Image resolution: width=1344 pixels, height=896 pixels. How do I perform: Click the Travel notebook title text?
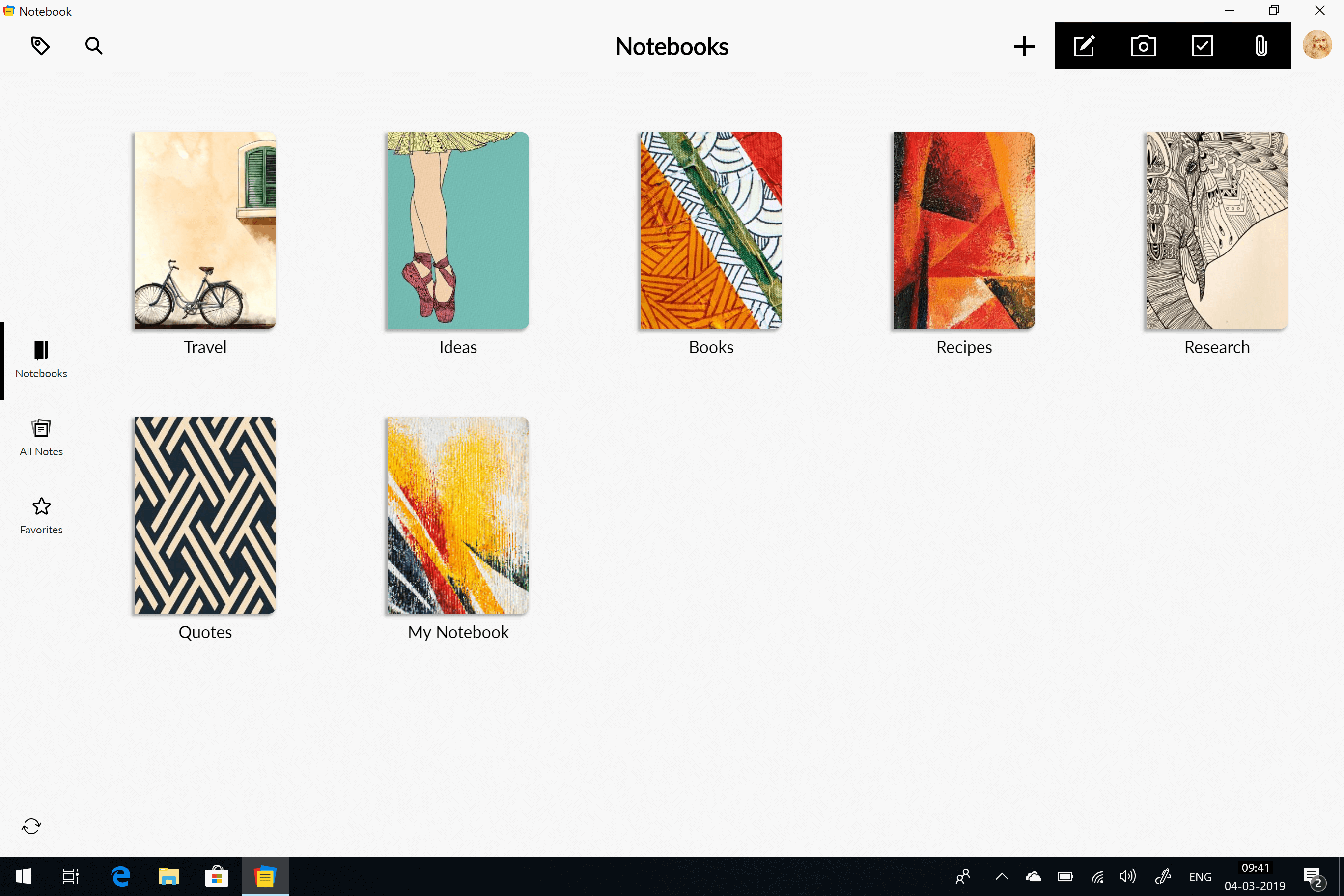(205, 347)
